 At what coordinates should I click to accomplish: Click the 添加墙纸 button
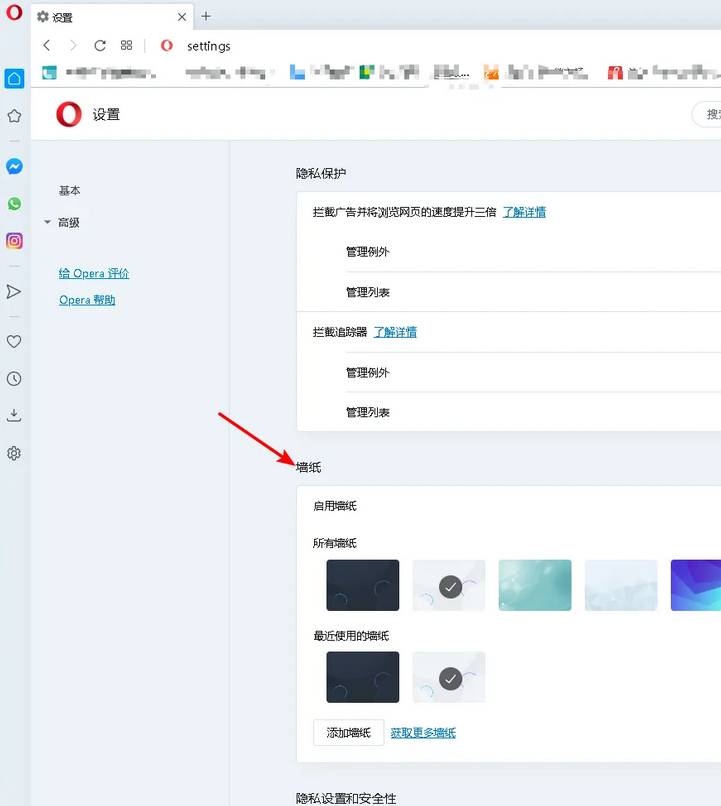pos(349,732)
